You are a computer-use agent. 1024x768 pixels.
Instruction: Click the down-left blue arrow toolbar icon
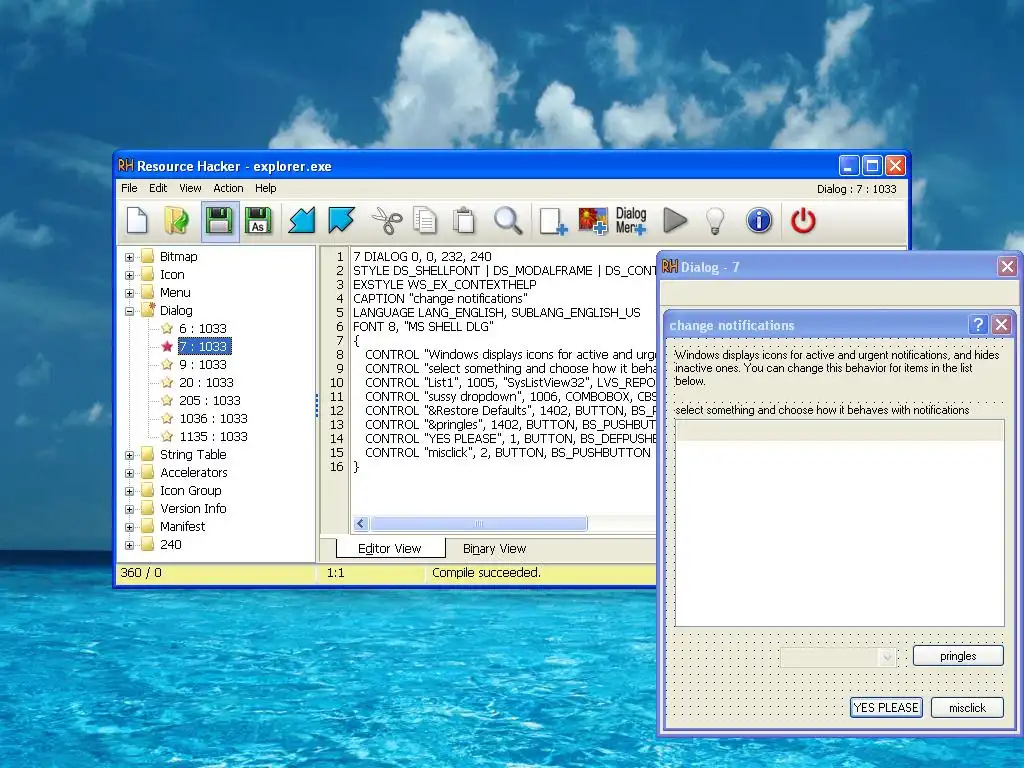302,221
